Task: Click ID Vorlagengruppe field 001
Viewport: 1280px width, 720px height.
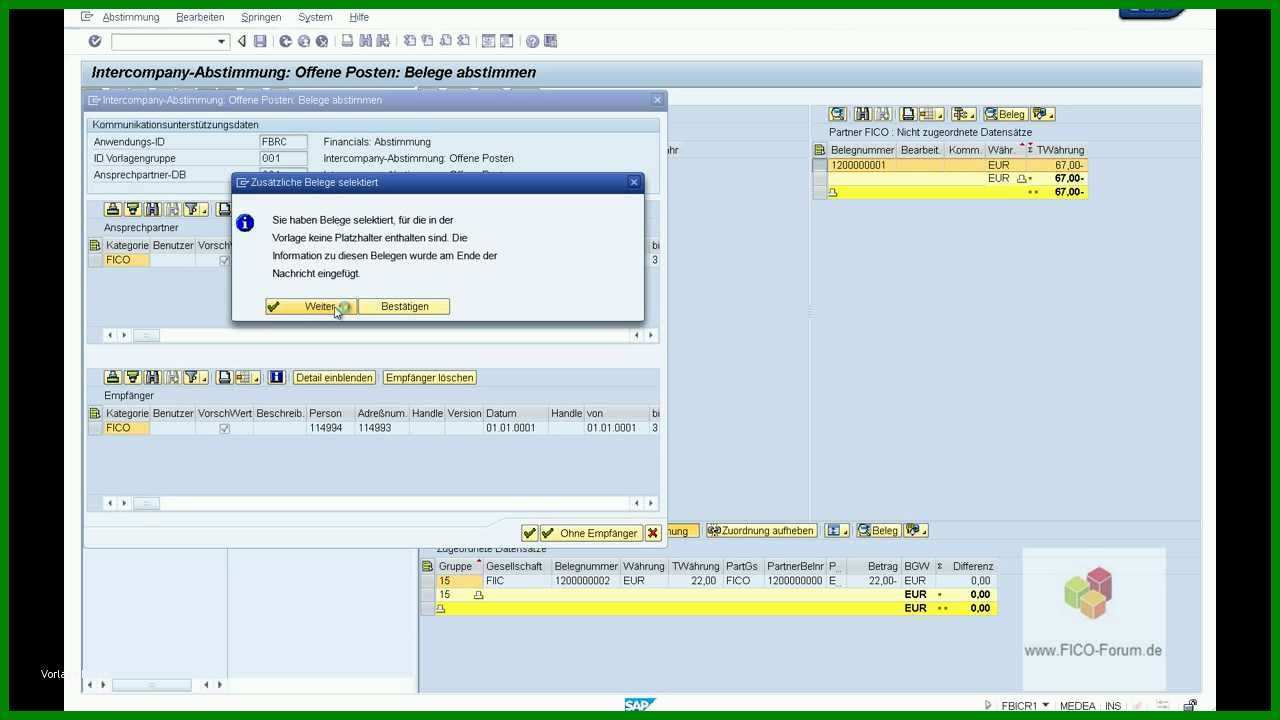Action: coord(283,158)
